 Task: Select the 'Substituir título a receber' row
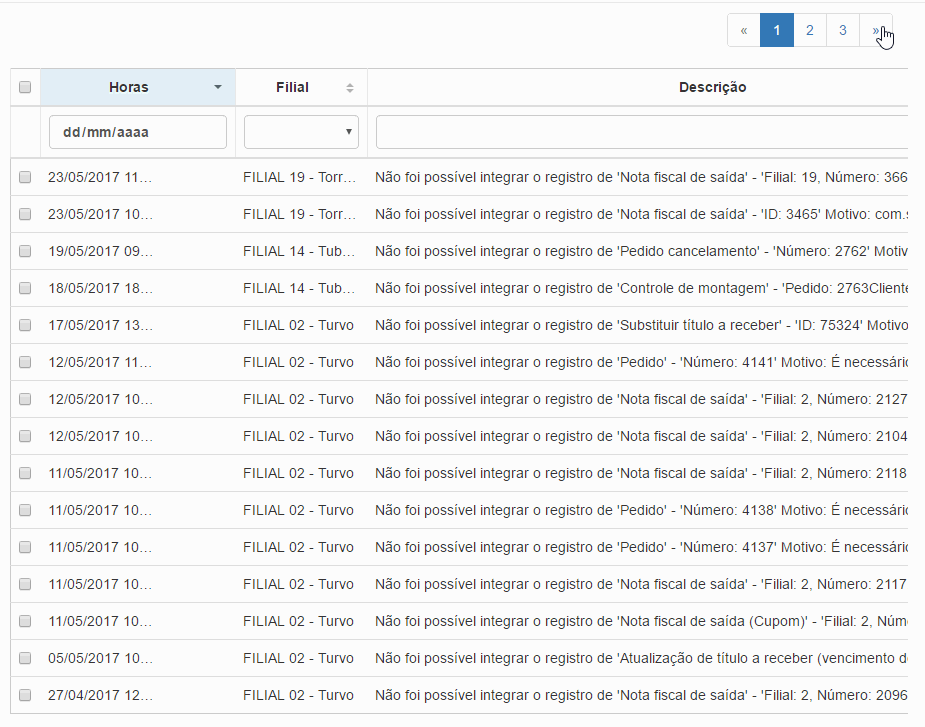click(640, 325)
